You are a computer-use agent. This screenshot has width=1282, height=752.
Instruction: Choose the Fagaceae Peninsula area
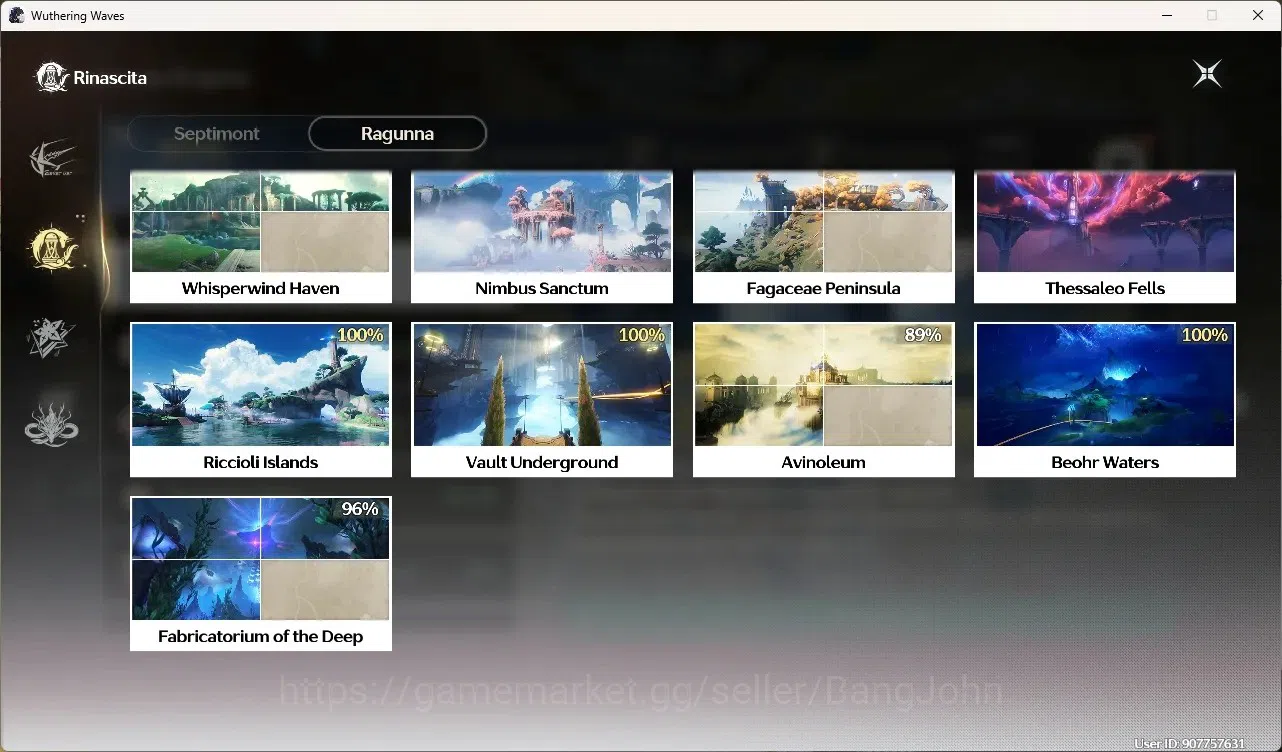824,237
